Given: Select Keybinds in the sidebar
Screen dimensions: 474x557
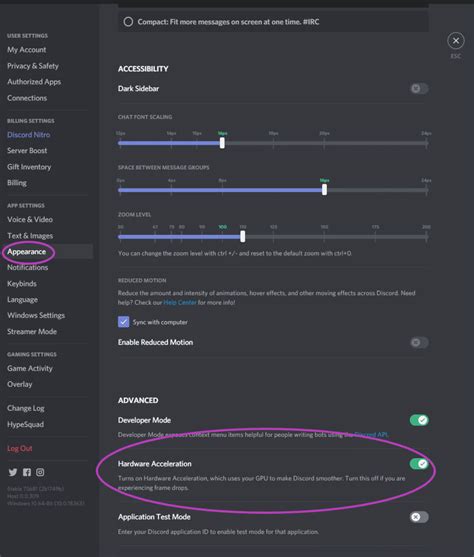Looking at the screenshot, I should [x=22, y=284].
